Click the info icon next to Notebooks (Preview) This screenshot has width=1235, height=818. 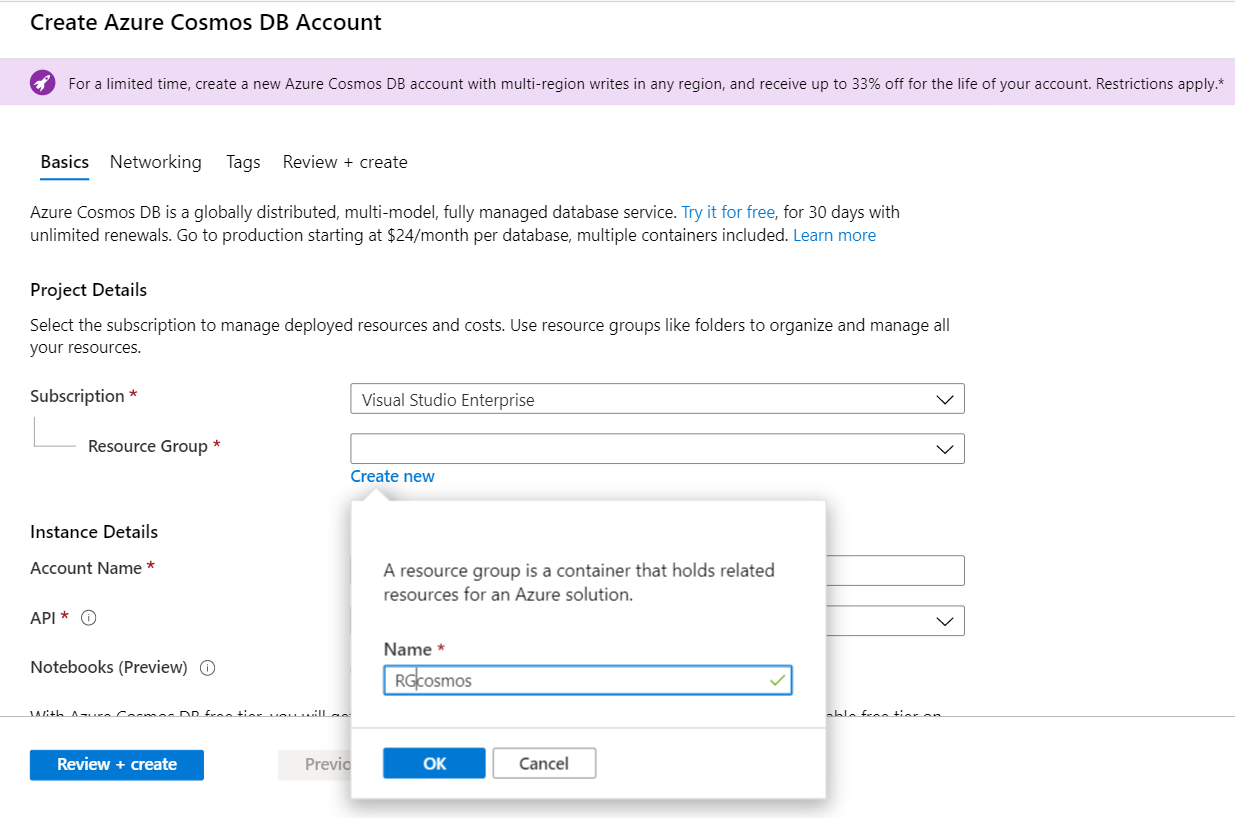pos(208,668)
